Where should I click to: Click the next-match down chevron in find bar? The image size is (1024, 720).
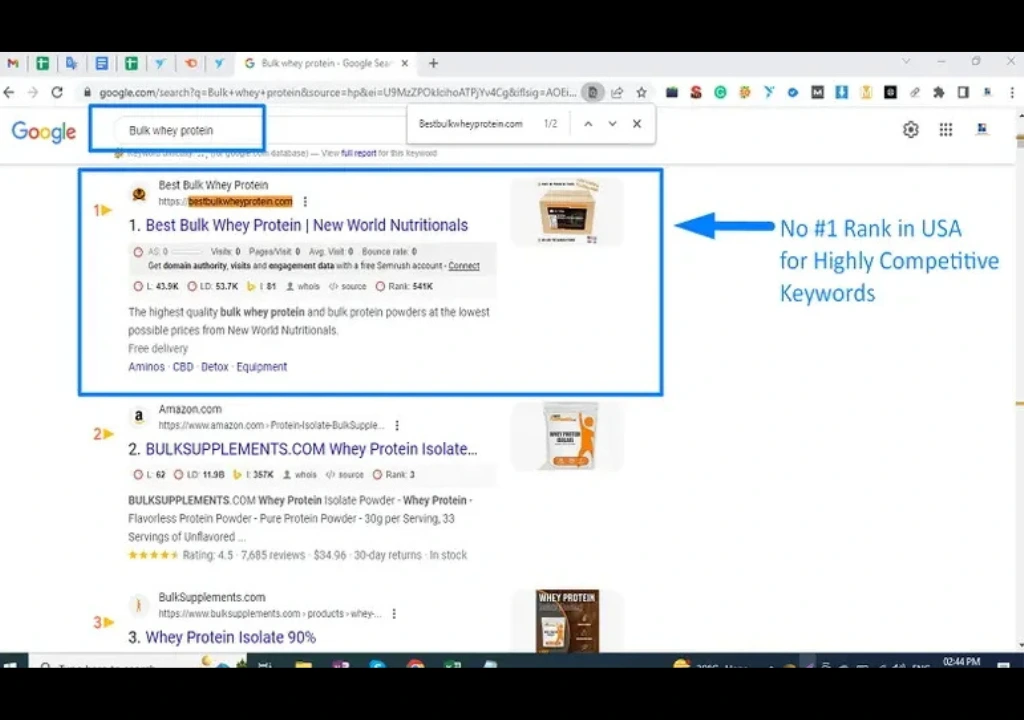tap(611, 124)
